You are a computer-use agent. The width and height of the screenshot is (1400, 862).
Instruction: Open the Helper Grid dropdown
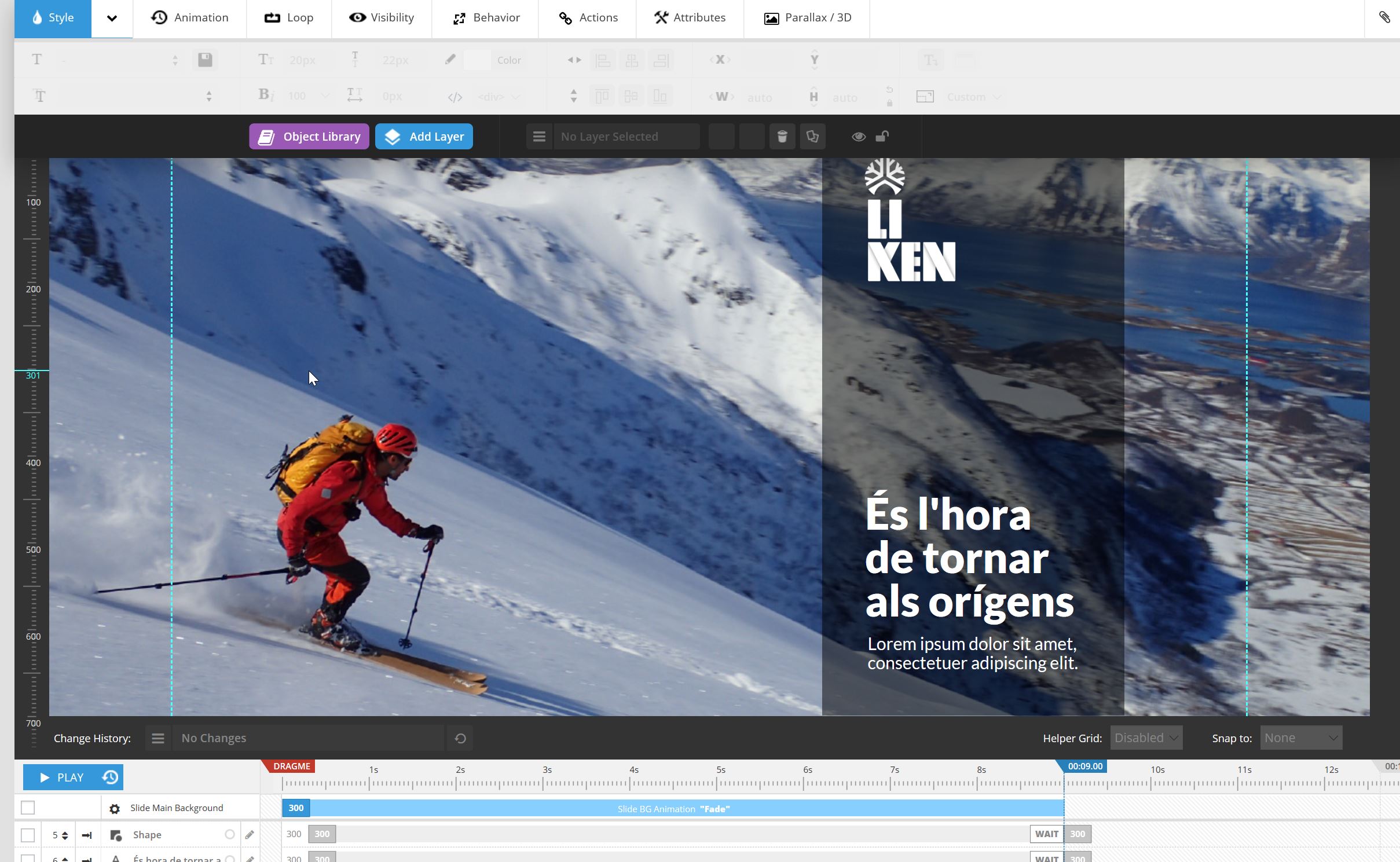(1146, 738)
